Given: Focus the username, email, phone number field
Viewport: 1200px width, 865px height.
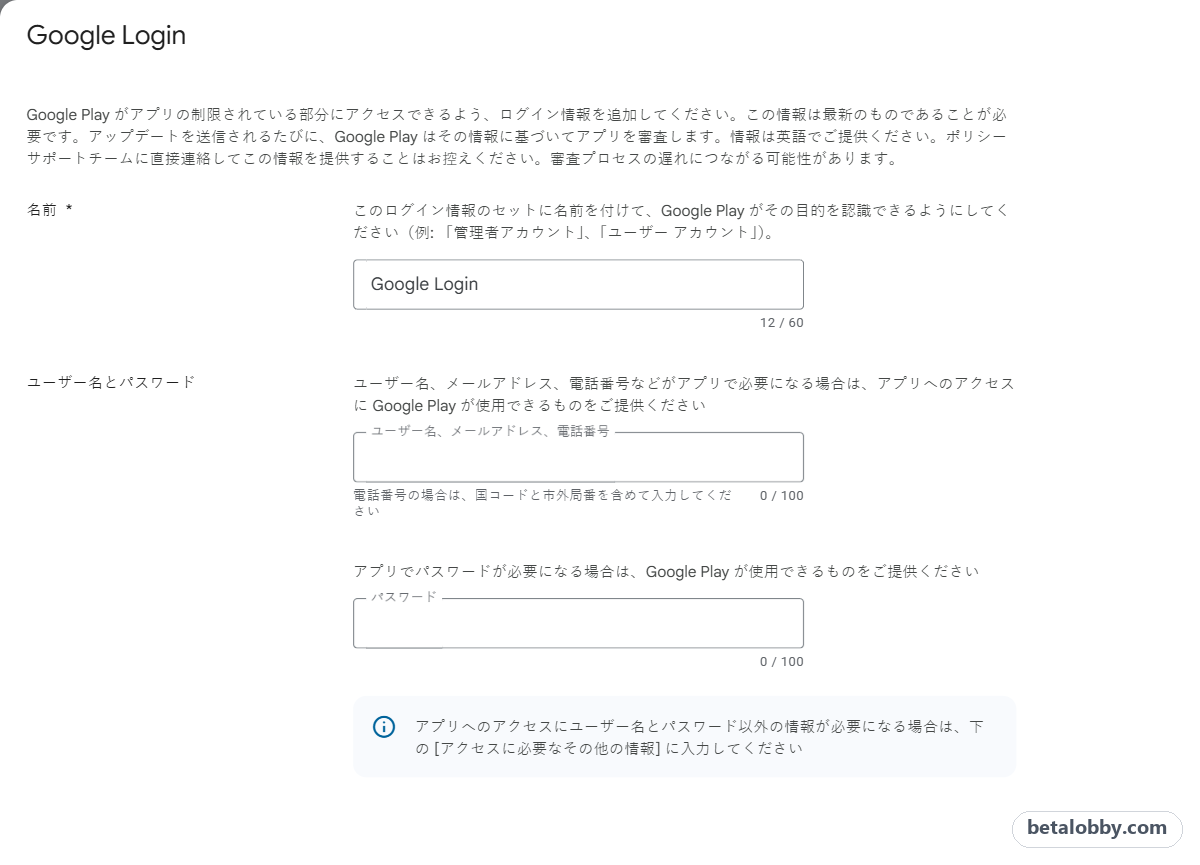Looking at the screenshot, I should (x=578, y=458).
